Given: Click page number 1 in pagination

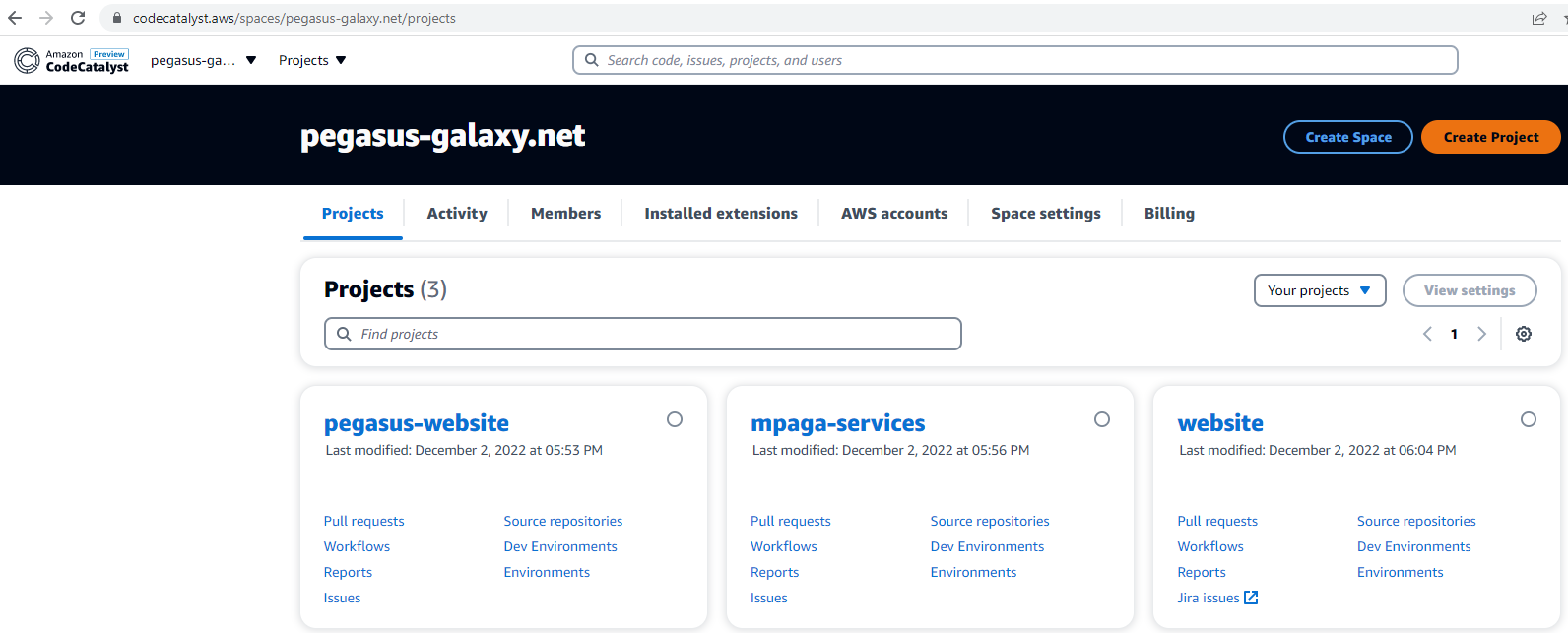Looking at the screenshot, I should [x=1454, y=334].
